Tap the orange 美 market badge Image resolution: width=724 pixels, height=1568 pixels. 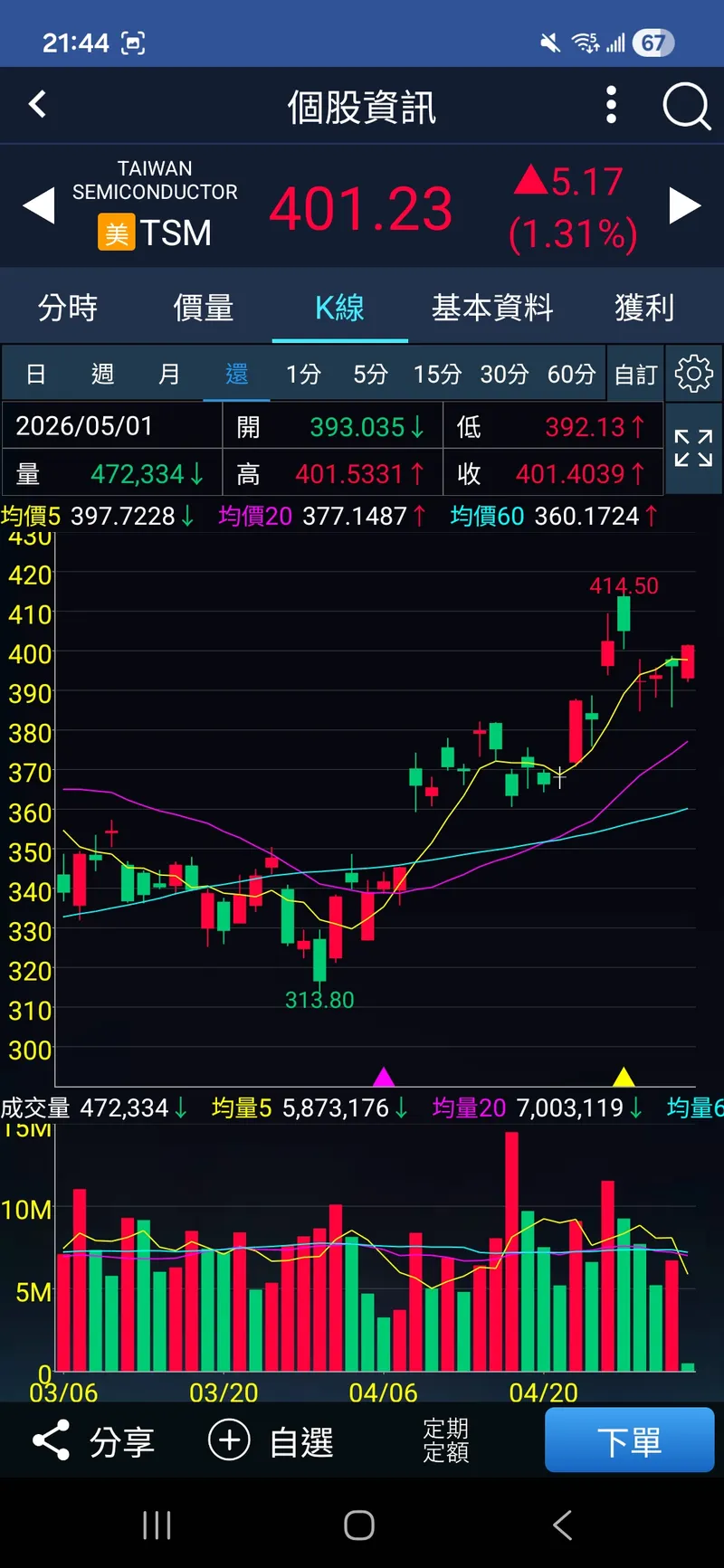click(x=117, y=233)
